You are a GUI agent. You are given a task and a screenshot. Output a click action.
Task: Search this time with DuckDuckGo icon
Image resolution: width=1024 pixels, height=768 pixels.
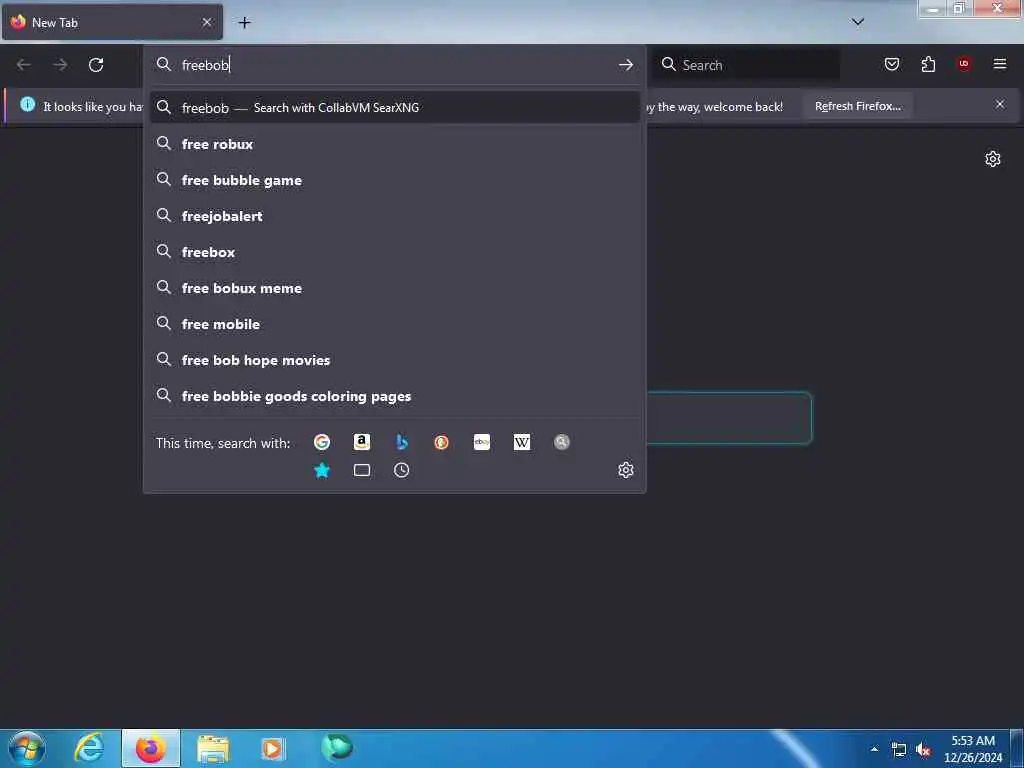441,442
